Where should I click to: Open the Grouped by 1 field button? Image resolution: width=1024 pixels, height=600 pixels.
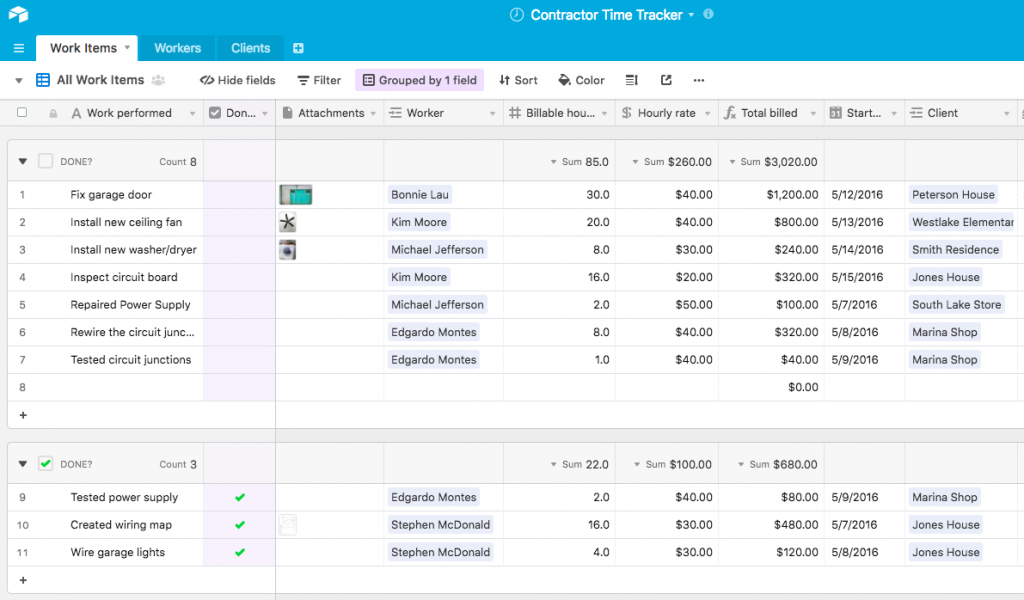tap(419, 80)
